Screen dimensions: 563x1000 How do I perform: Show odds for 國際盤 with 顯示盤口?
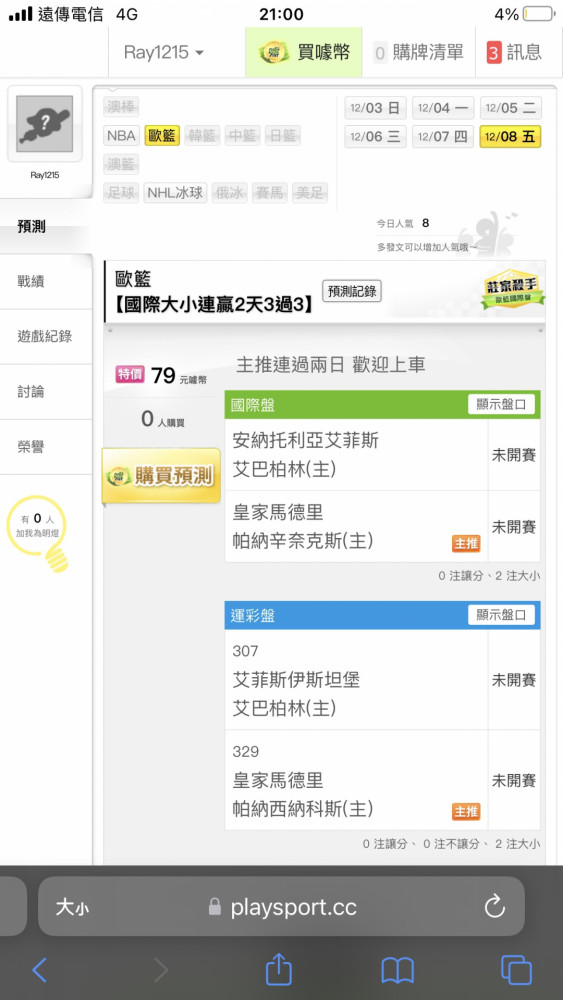point(501,404)
